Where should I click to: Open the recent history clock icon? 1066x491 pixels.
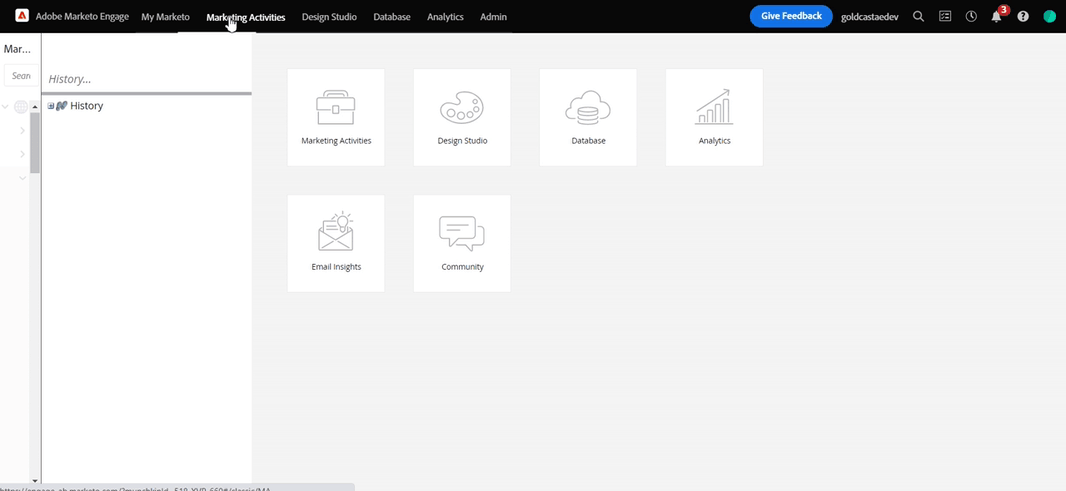[x=972, y=16]
